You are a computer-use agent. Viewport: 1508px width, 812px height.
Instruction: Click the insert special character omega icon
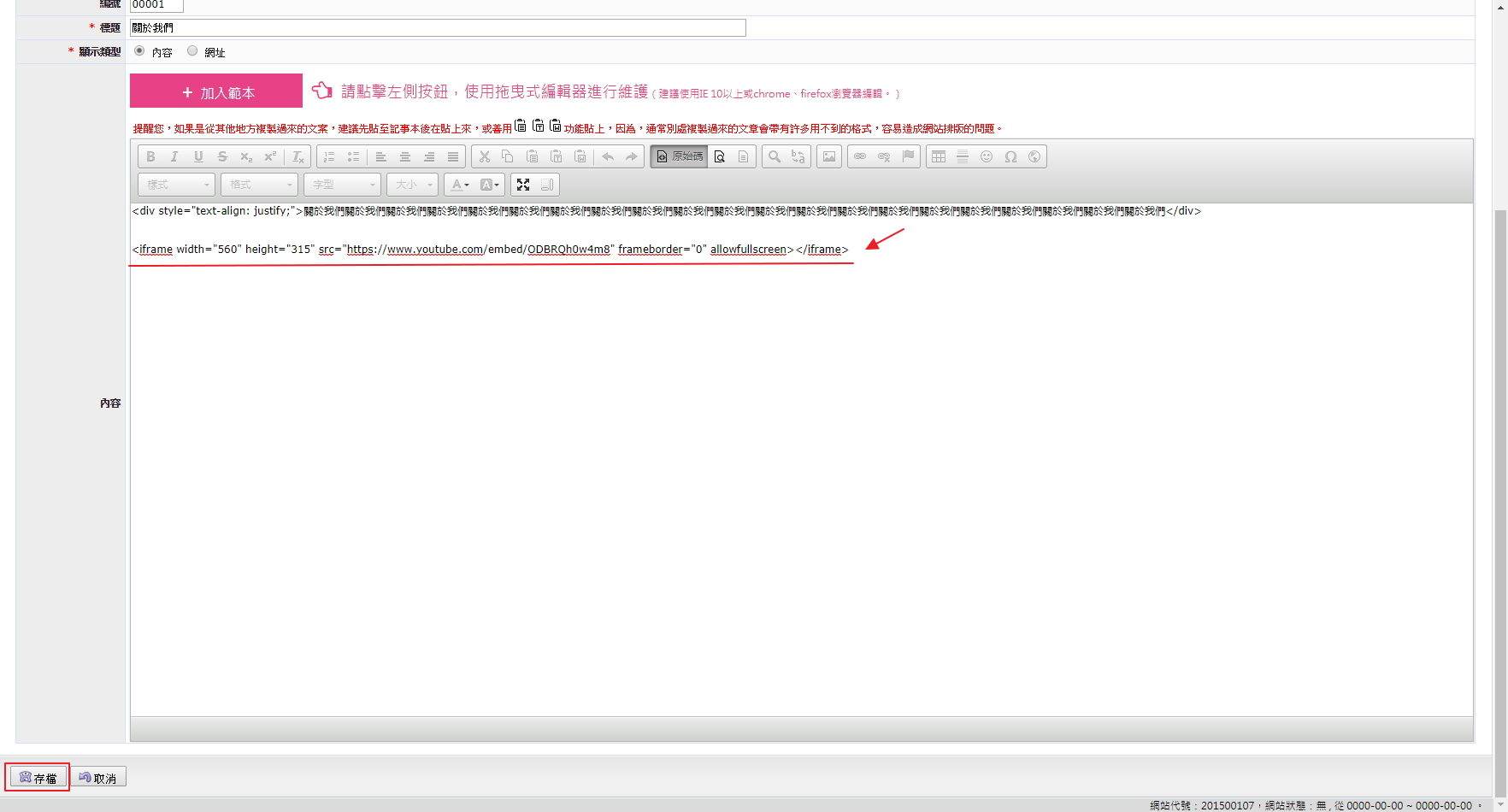click(1010, 156)
